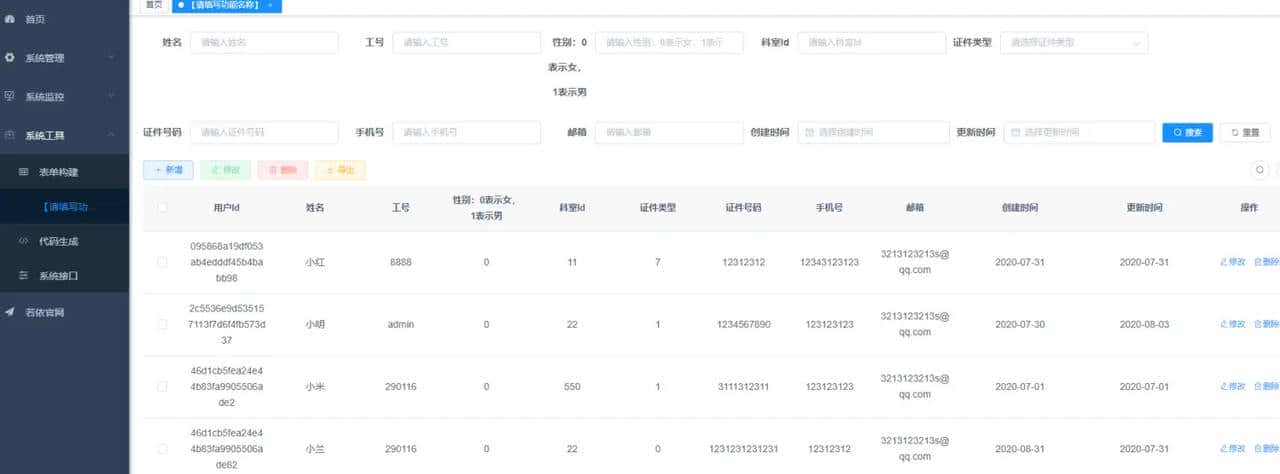Click the blue 搜索 button
The image size is (1280, 474).
pos(1187,132)
